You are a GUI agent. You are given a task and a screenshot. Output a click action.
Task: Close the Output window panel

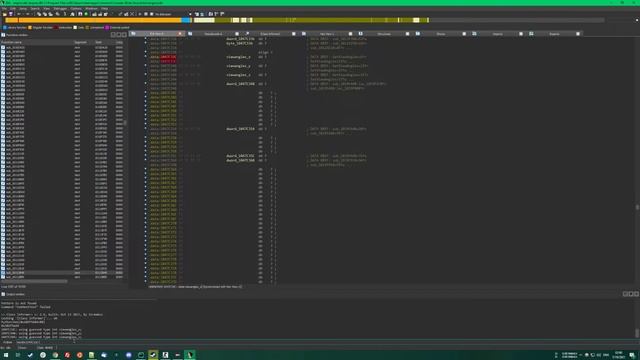point(636,294)
